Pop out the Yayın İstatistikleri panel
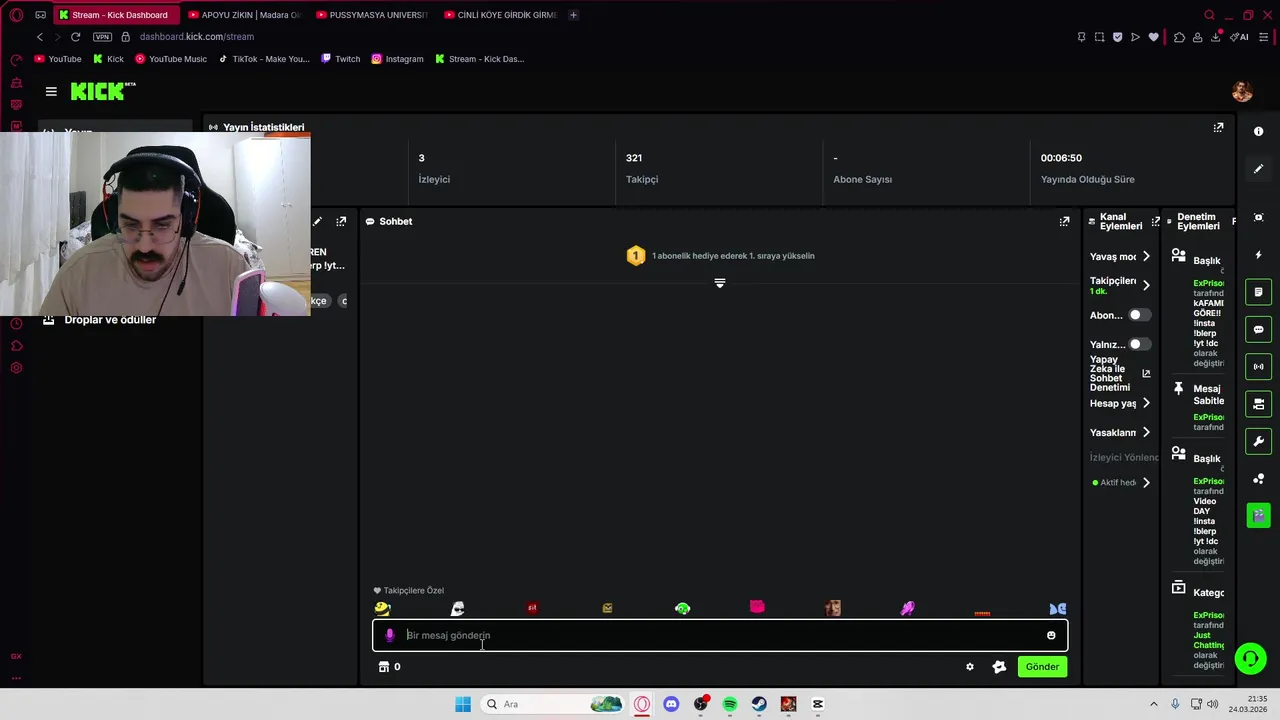Image resolution: width=1280 pixels, height=720 pixels. point(1218,128)
